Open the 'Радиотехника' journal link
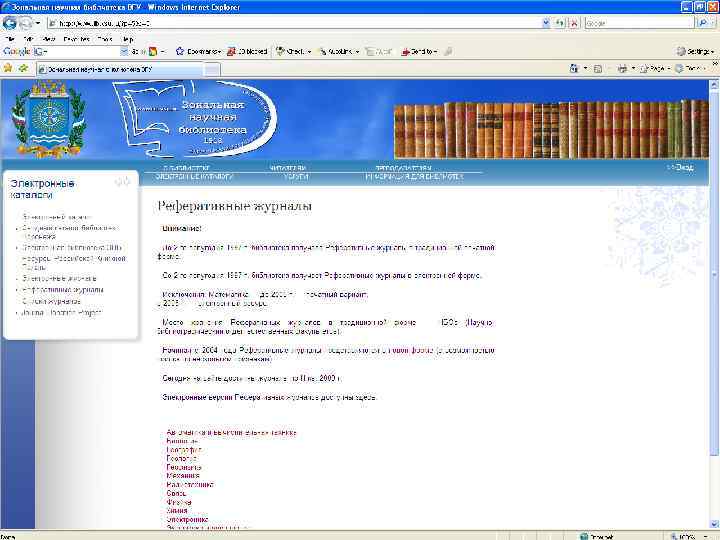 pos(190,484)
